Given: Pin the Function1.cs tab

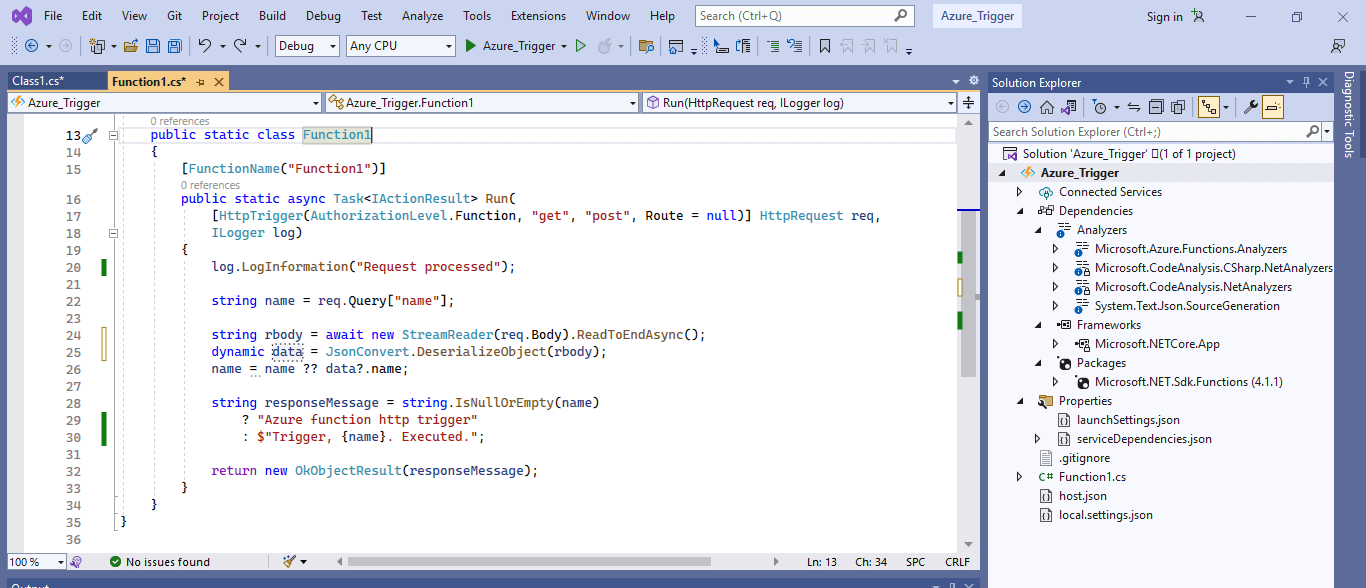Looking at the screenshot, I should pos(200,81).
